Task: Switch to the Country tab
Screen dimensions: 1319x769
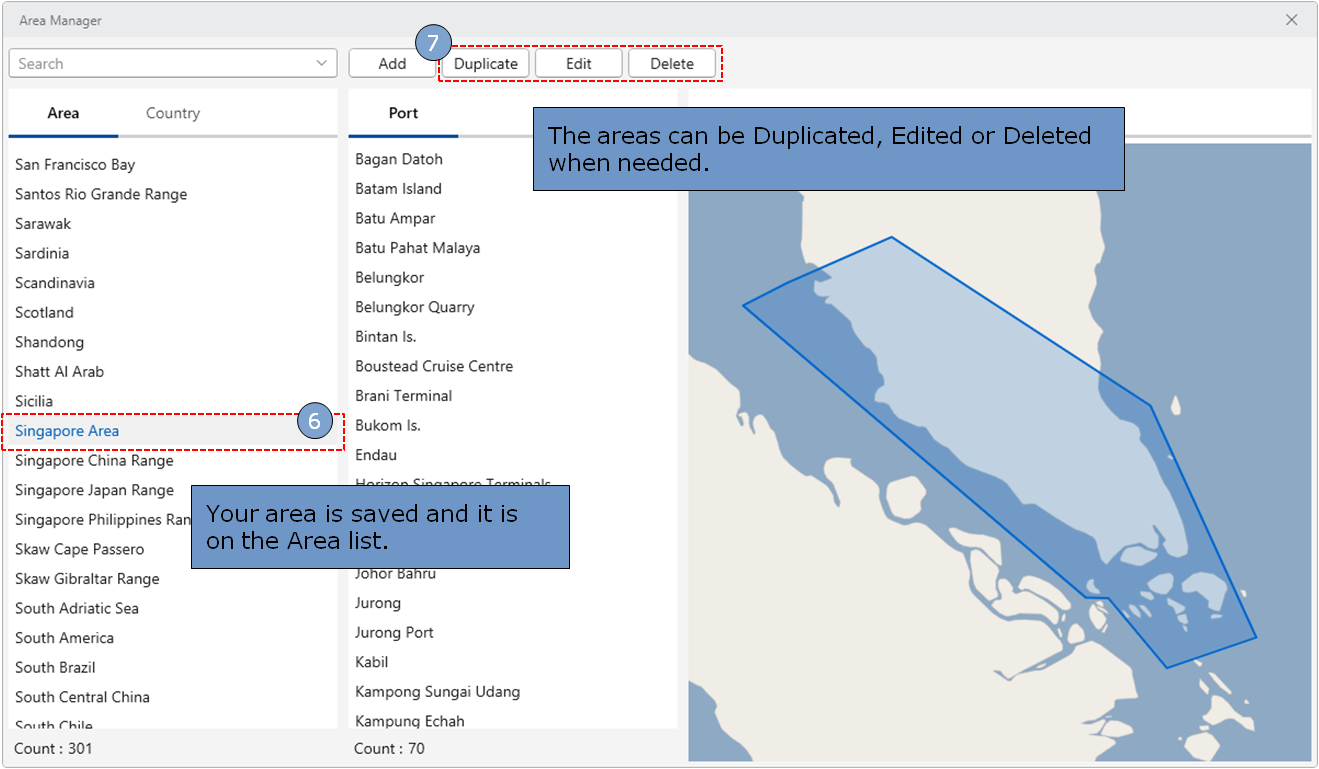Action: [173, 113]
